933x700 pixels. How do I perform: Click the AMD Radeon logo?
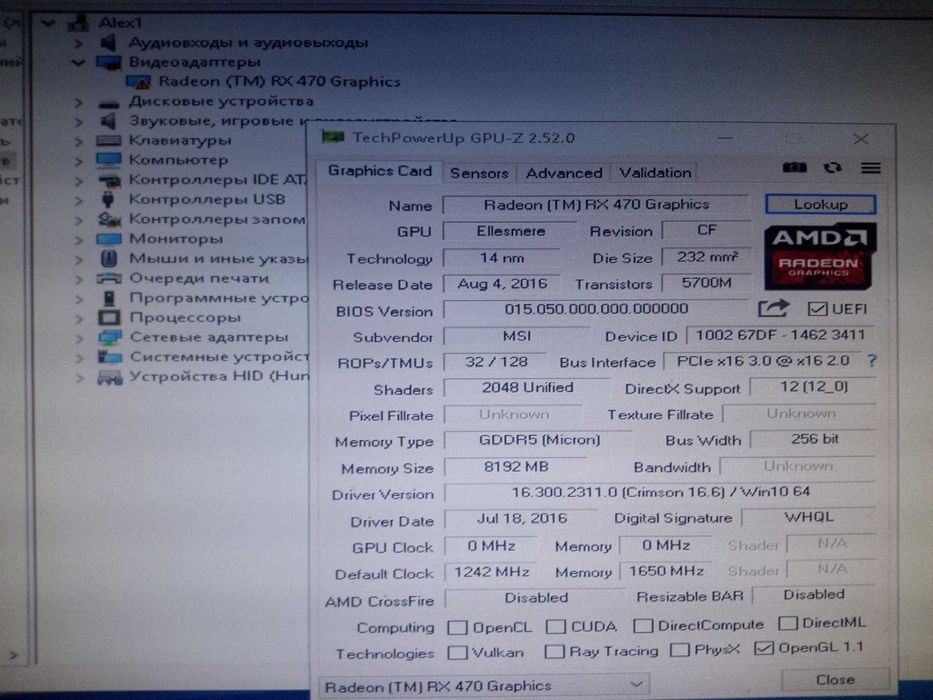pyautogui.click(x=820, y=255)
